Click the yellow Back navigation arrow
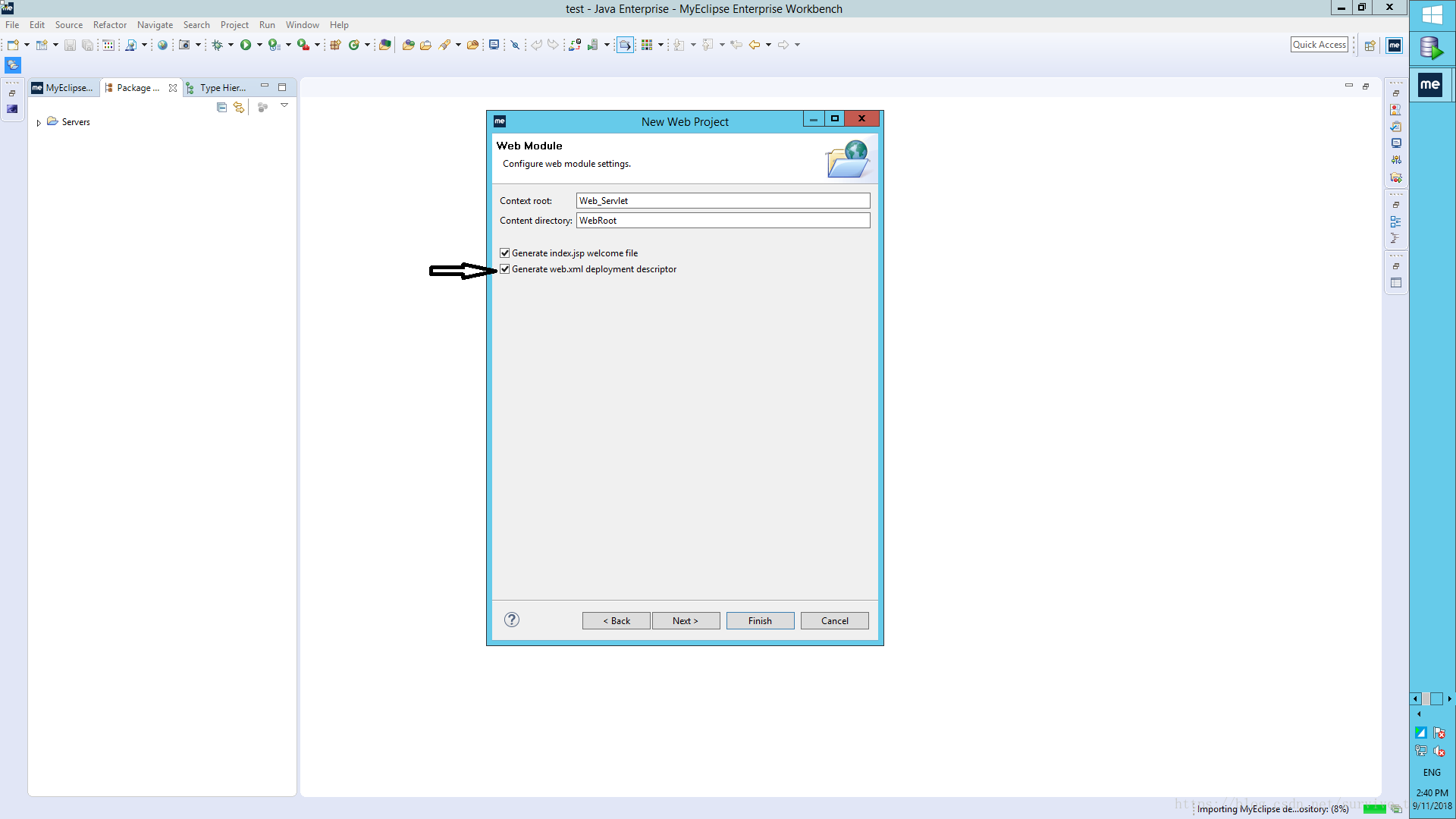 coord(754,45)
